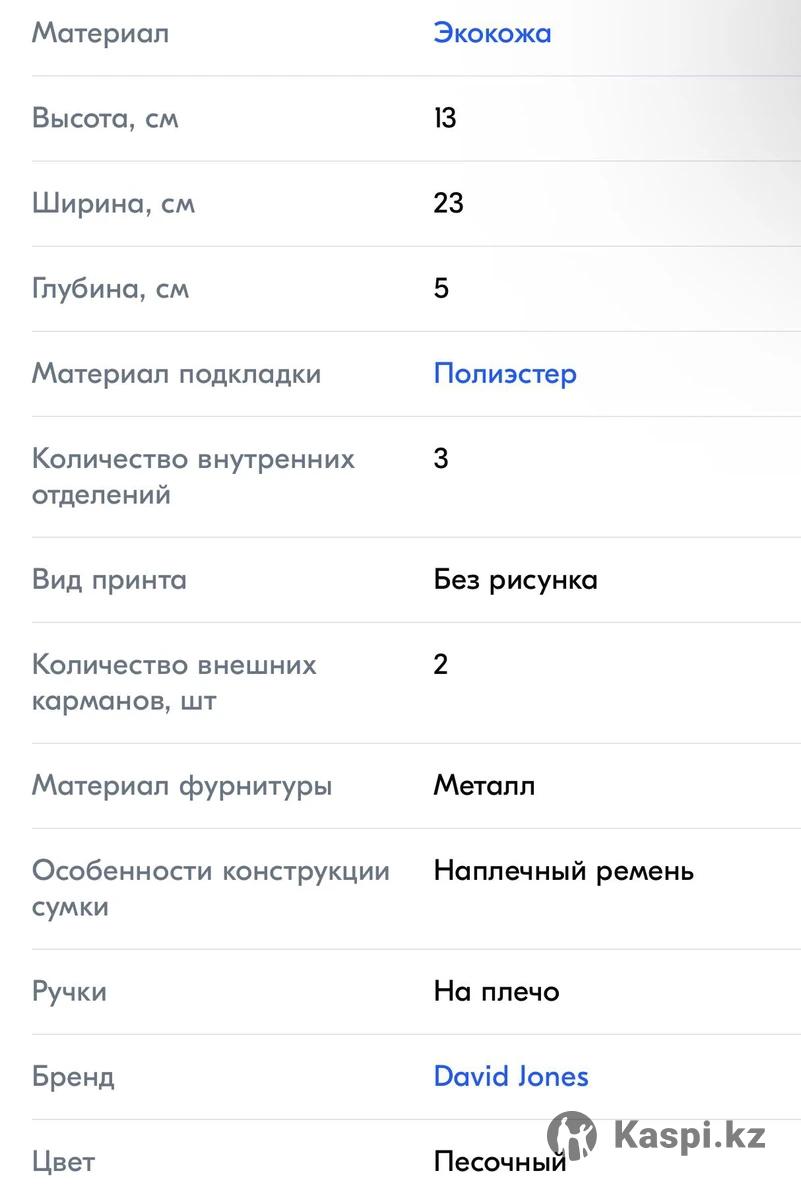Select the На плечо handles value
Image resolution: width=801 pixels, height=1200 pixels.
496,992
